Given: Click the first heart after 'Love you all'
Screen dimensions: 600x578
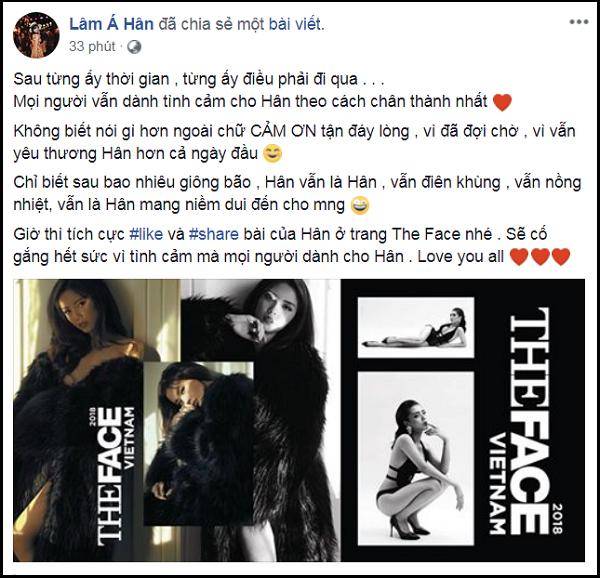Looking at the screenshot, I should [x=520, y=257].
